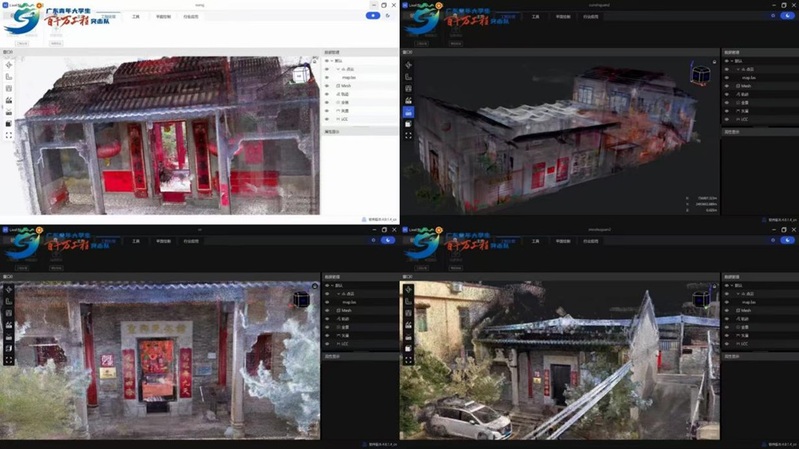Click small icon beside moon switch in long-building window
The height and width of the screenshot is (449, 799).
point(773,16)
